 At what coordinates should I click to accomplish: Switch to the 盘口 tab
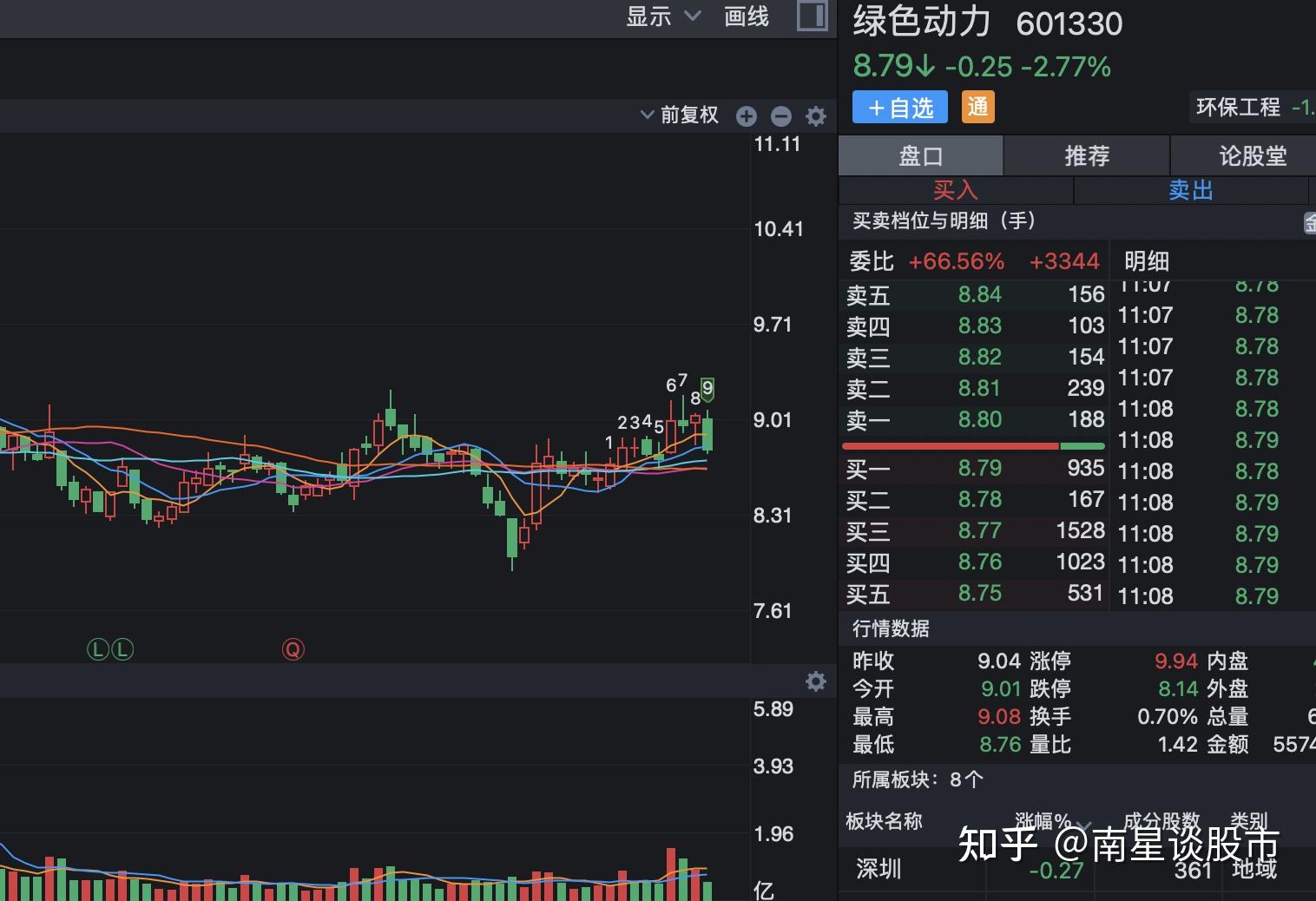click(921, 156)
